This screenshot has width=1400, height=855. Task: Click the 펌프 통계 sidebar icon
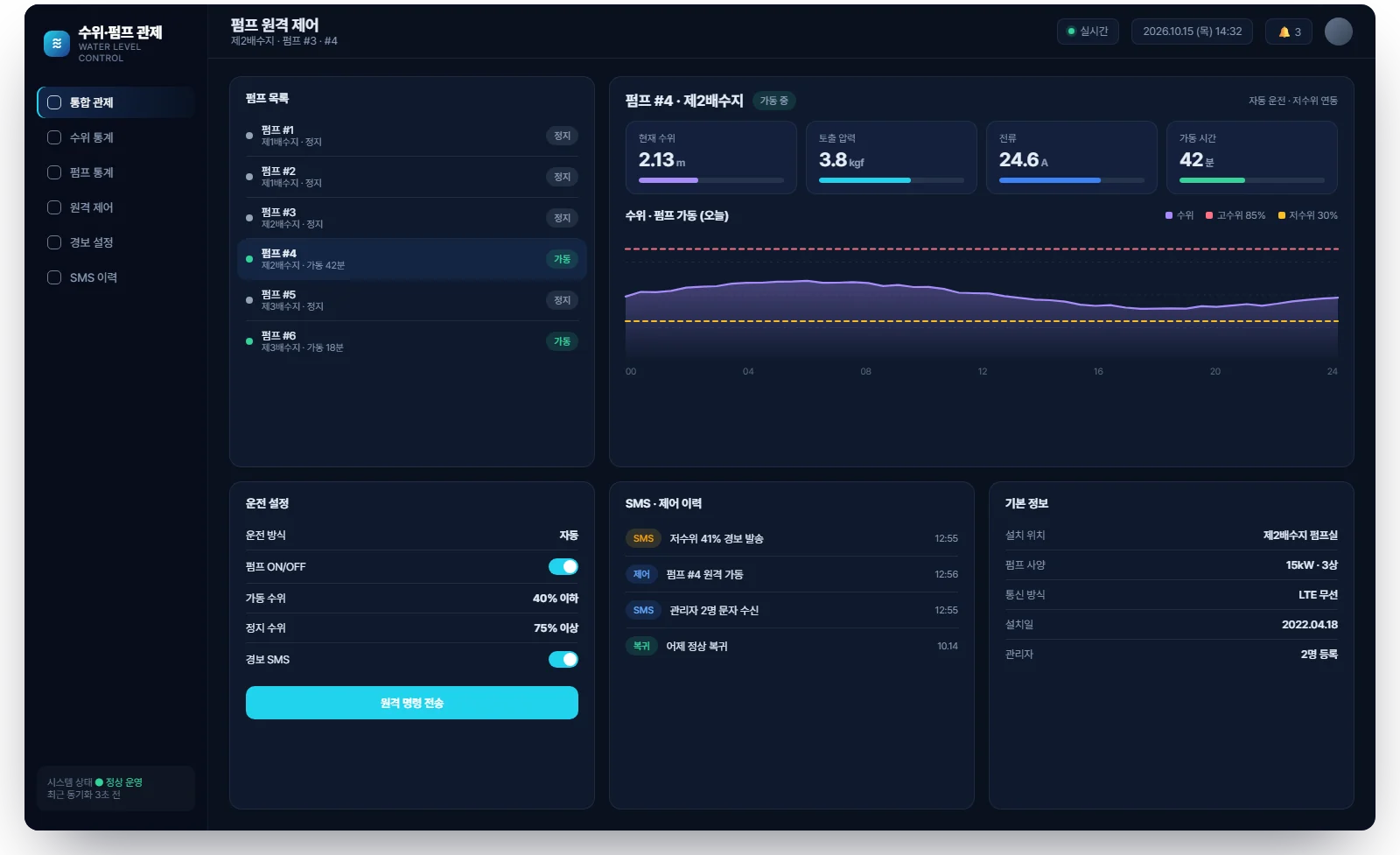click(x=54, y=172)
